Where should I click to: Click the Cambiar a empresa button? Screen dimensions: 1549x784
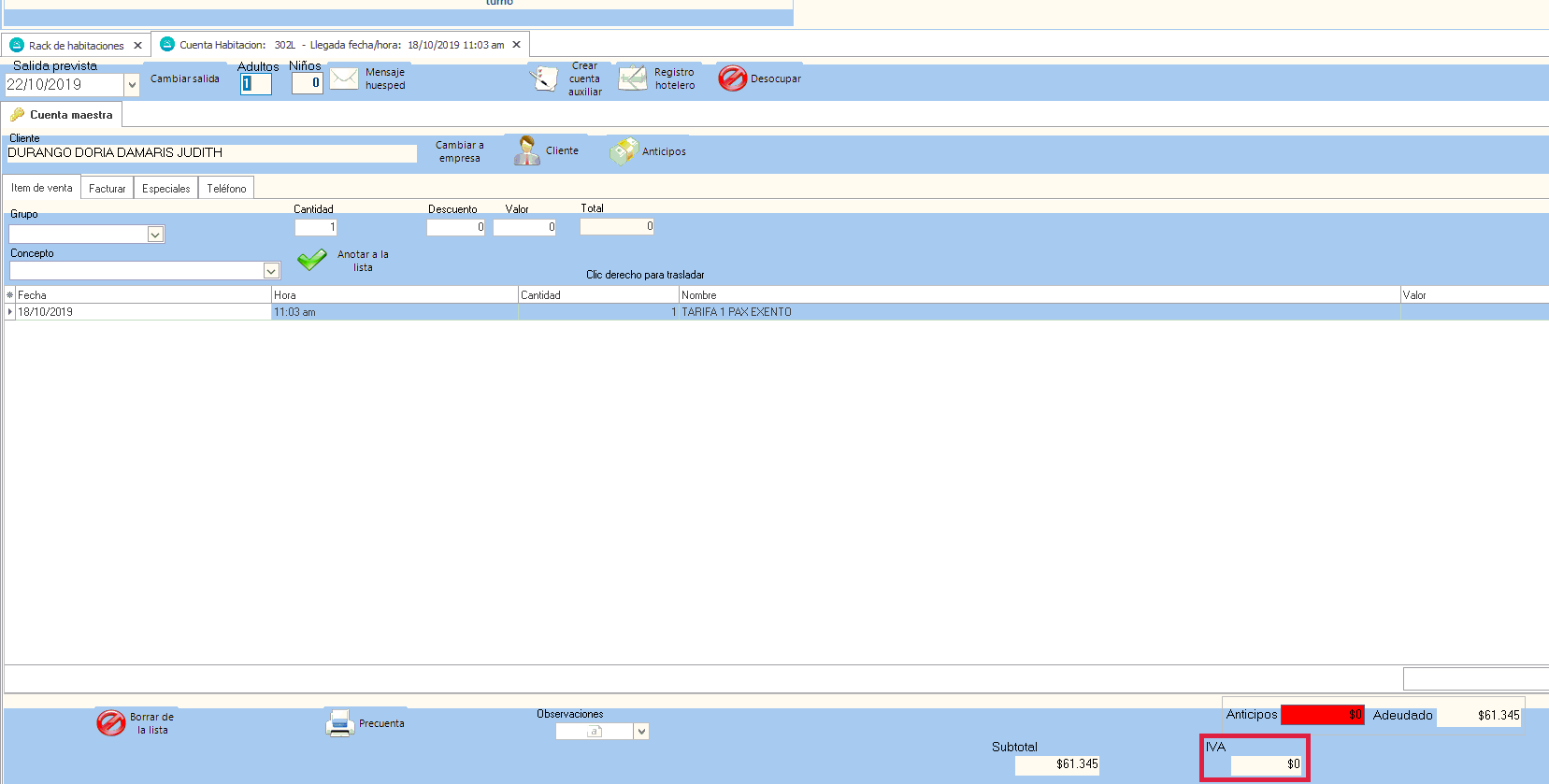click(x=460, y=151)
